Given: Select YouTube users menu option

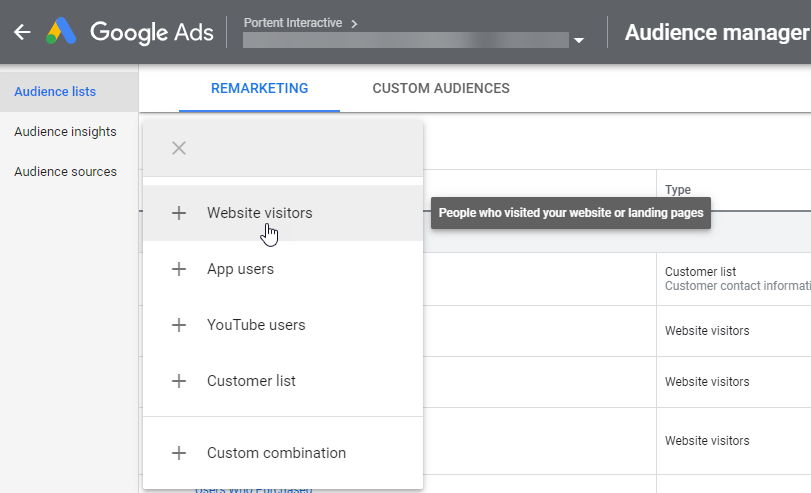Looking at the screenshot, I should pos(283,325).
